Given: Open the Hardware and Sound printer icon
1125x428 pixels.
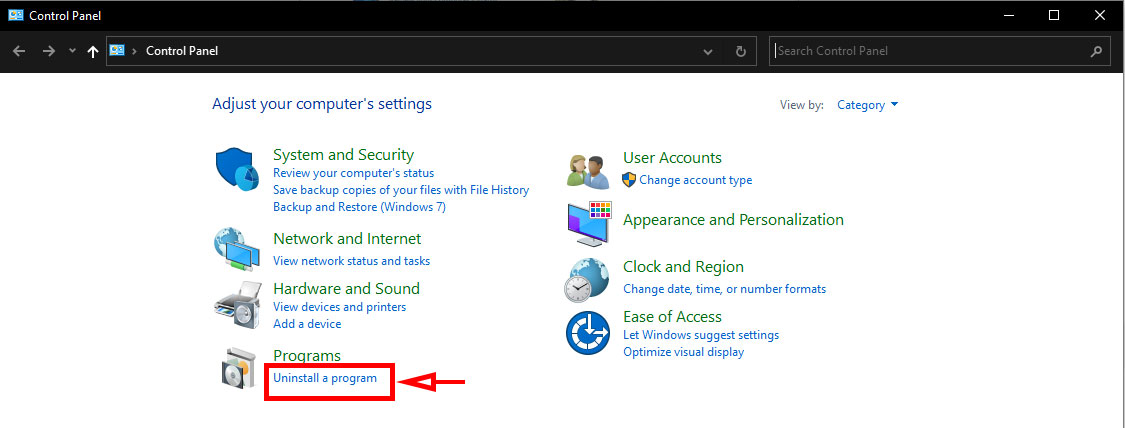Looking at the screenshot, I should (x=237, y=304).
